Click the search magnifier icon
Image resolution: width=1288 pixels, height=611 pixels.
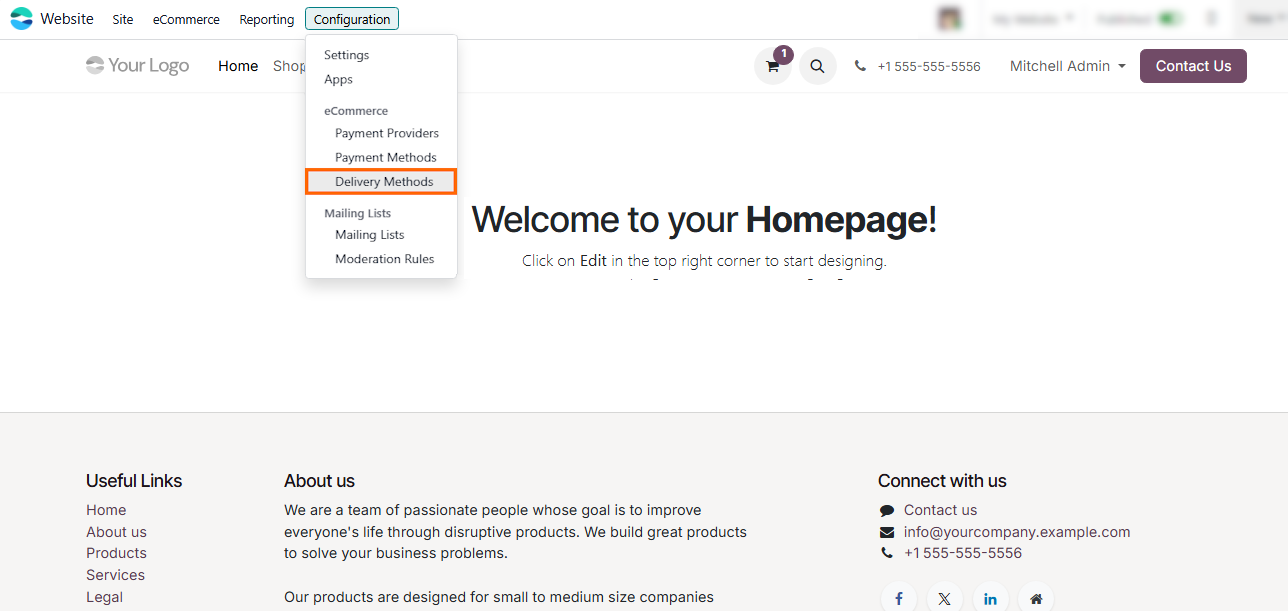point(817,66)
